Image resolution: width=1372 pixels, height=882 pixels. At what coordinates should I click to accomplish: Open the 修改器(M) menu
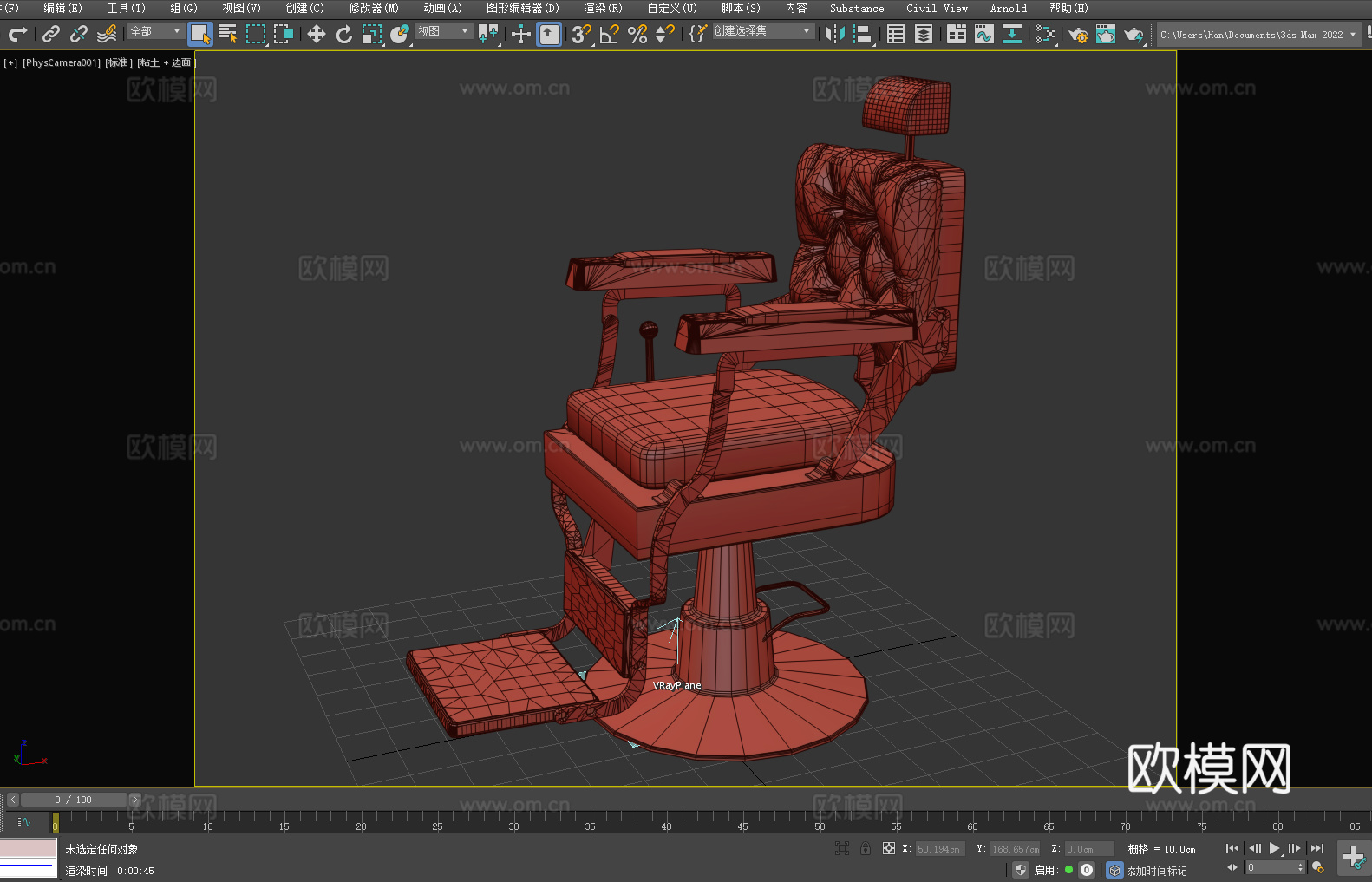374,8
